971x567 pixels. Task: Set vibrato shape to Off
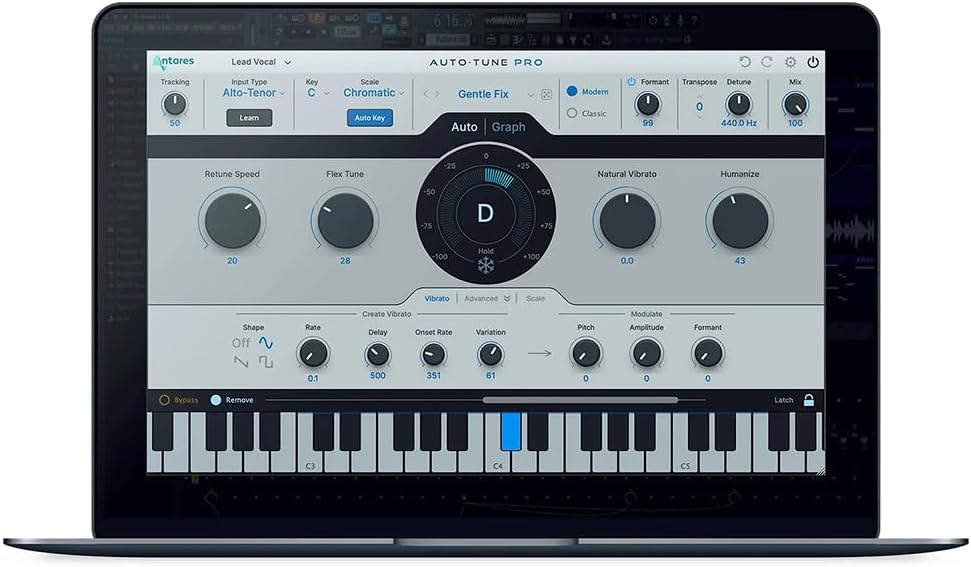pos(241,342)
